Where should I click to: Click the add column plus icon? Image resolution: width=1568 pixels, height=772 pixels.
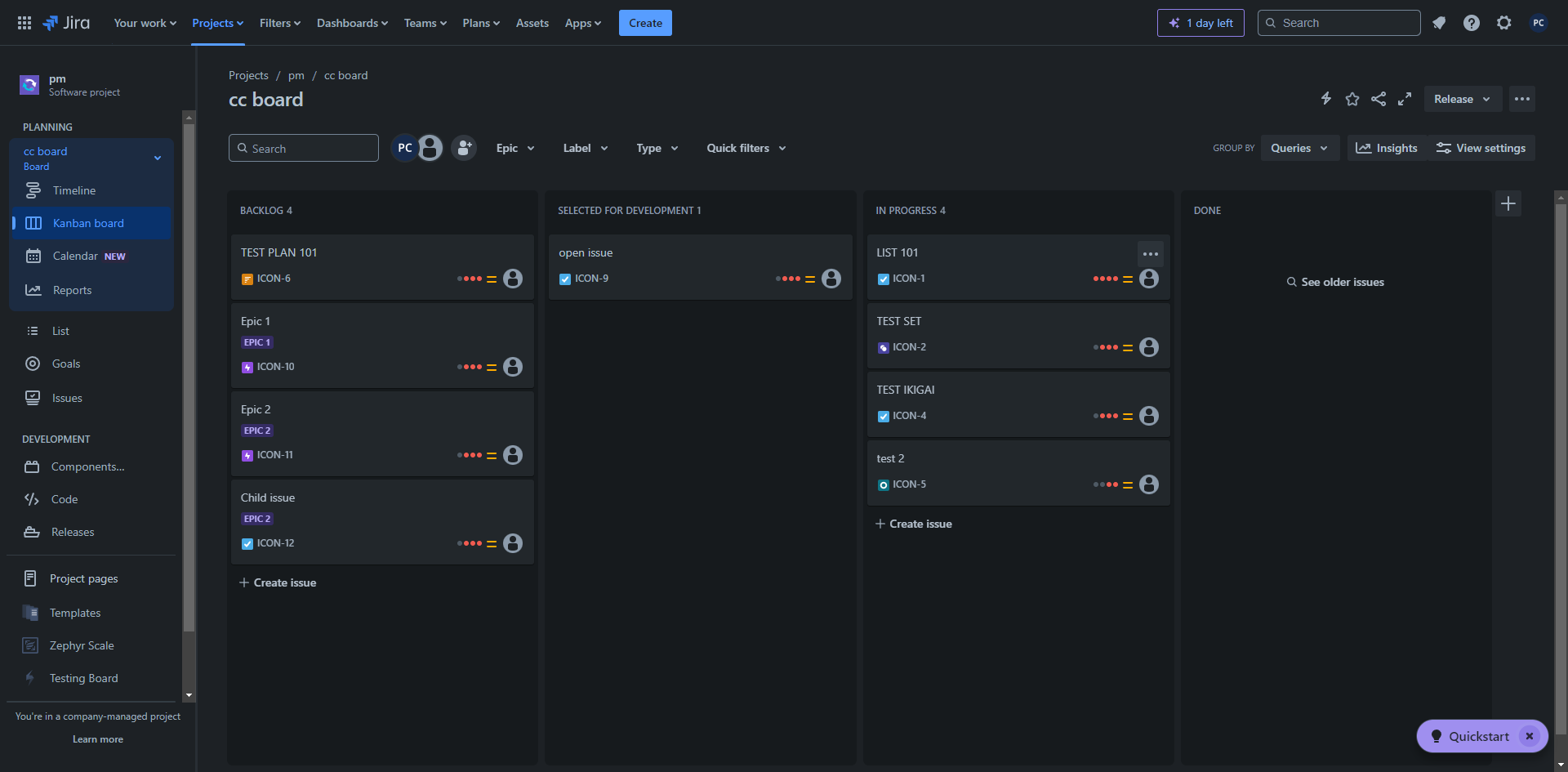1508,203
